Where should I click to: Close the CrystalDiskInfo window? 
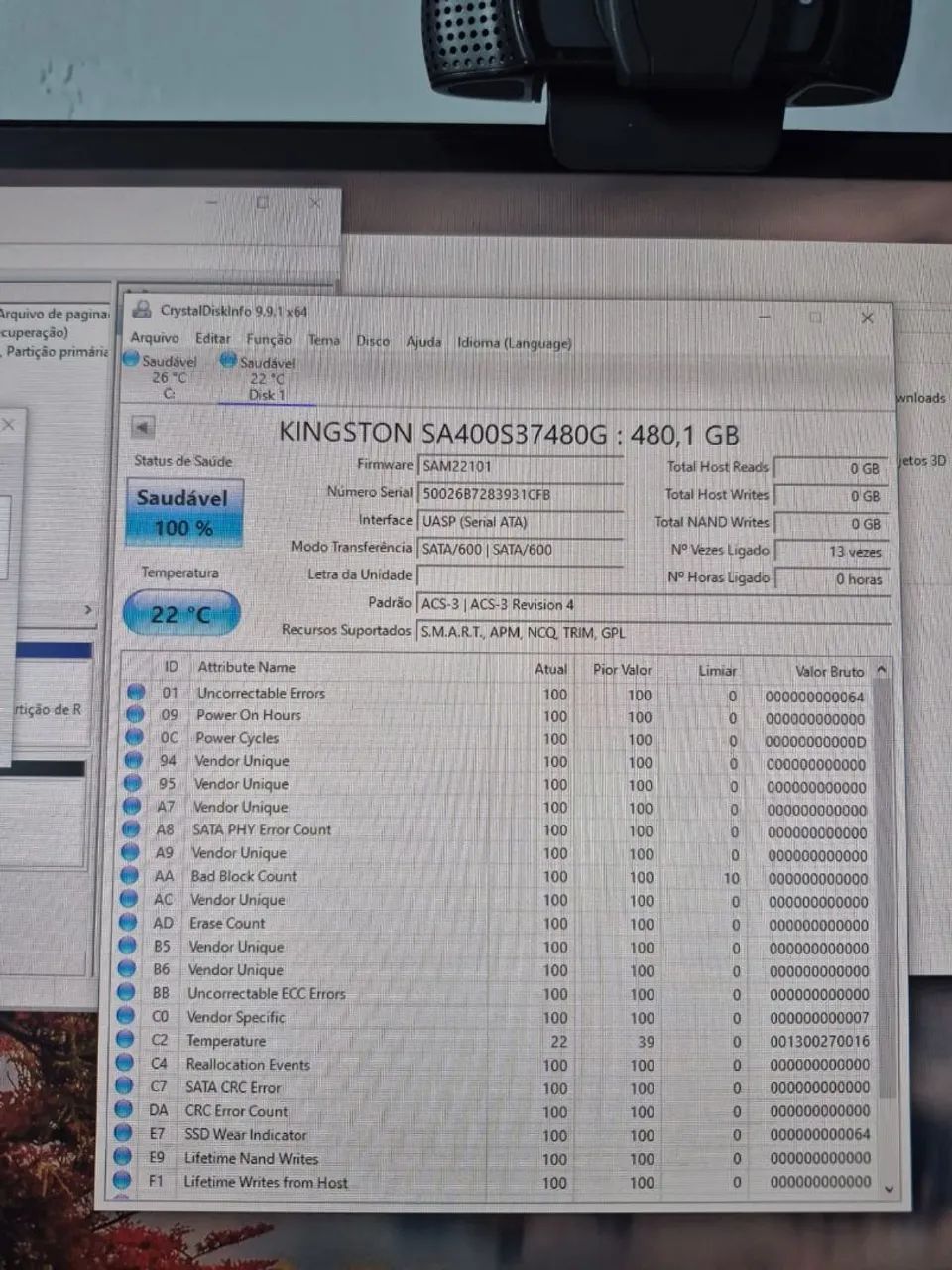tap(867, 317)
